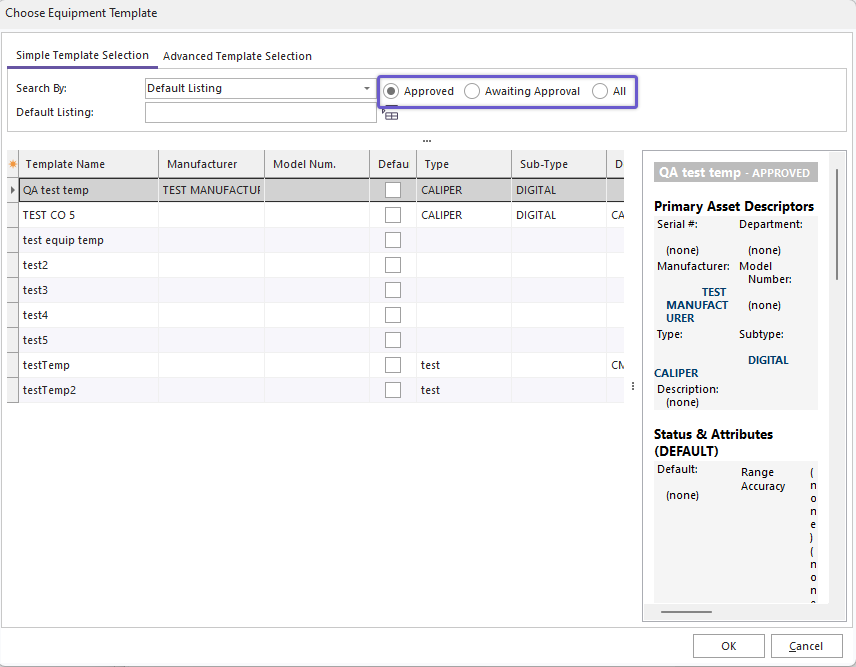Image resolution: width=856 pixels, height=667 pixels.
Task: Select the Awaiting Approval radio option
Action: 472,91
